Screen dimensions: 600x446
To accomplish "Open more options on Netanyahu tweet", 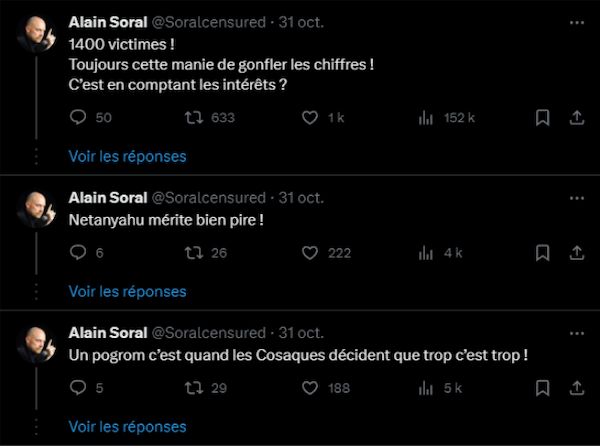I will coord(577,198).
